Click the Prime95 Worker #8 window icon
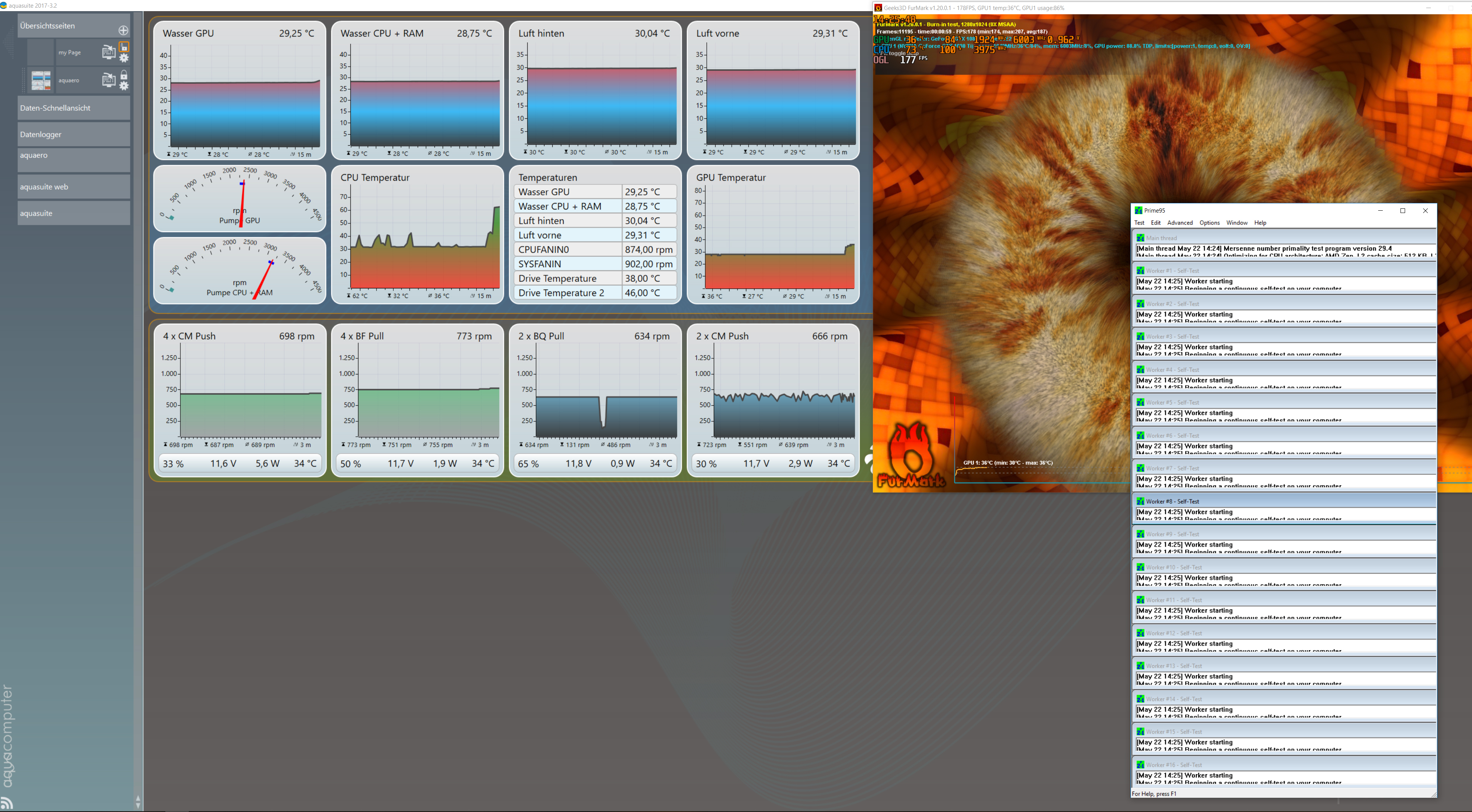Viewport: 1472px width, 812px height. pos(1140,501)
